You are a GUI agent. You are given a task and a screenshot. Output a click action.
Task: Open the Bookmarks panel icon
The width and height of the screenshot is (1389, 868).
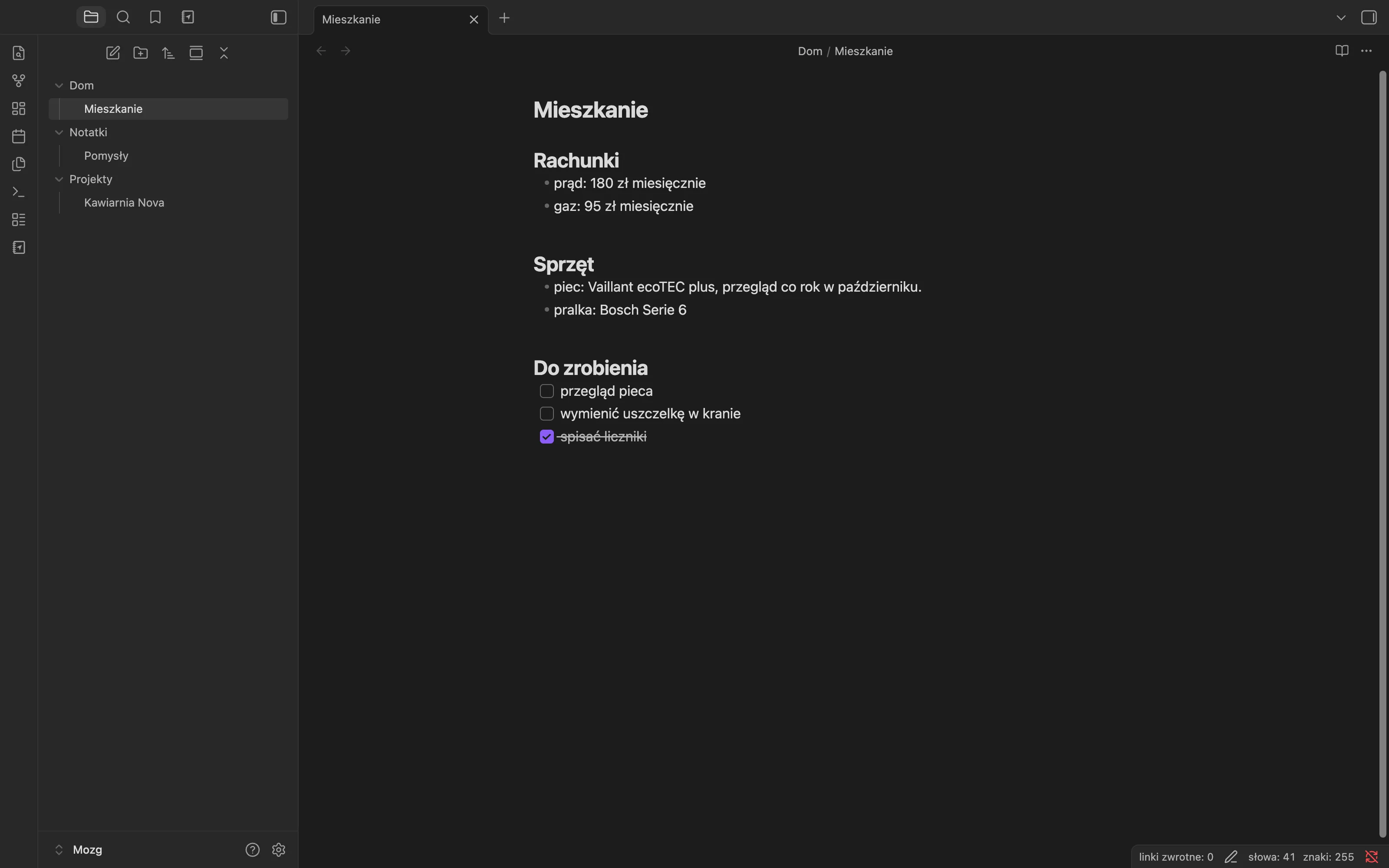pyautogui.click(x=155, y=17)
